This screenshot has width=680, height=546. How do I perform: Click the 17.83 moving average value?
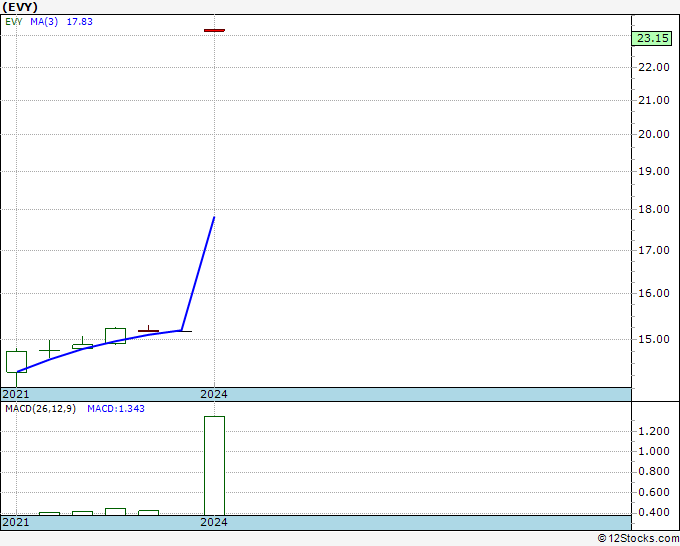(x=79, y=22)
